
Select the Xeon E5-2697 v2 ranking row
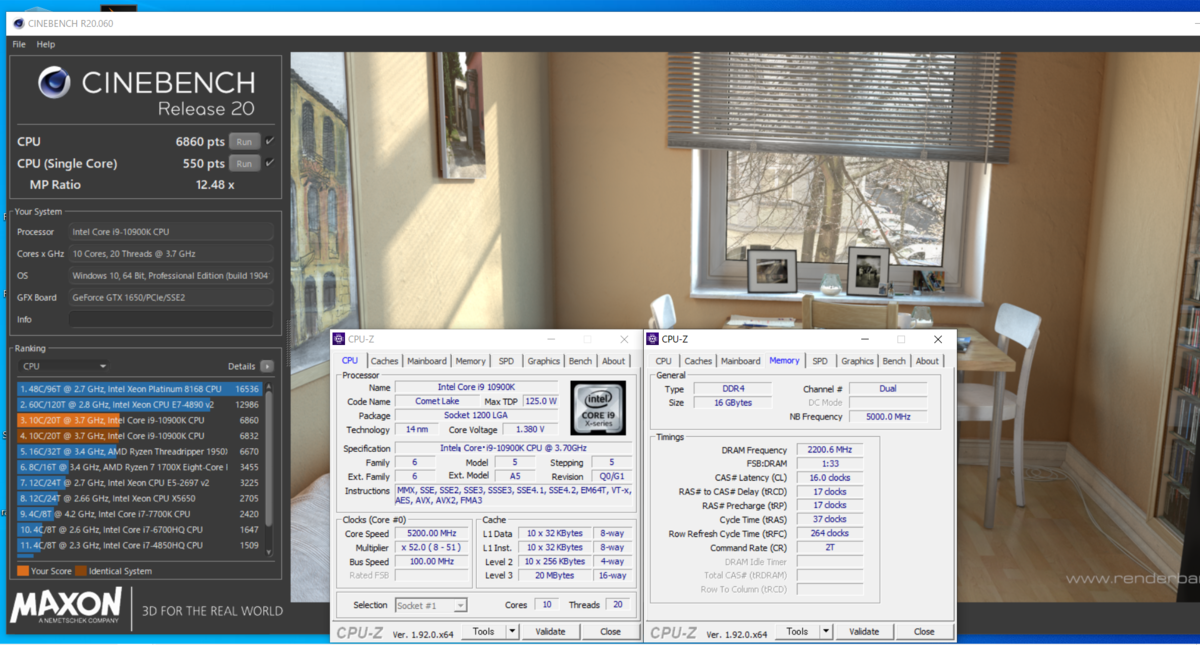(x=139, y=483)
